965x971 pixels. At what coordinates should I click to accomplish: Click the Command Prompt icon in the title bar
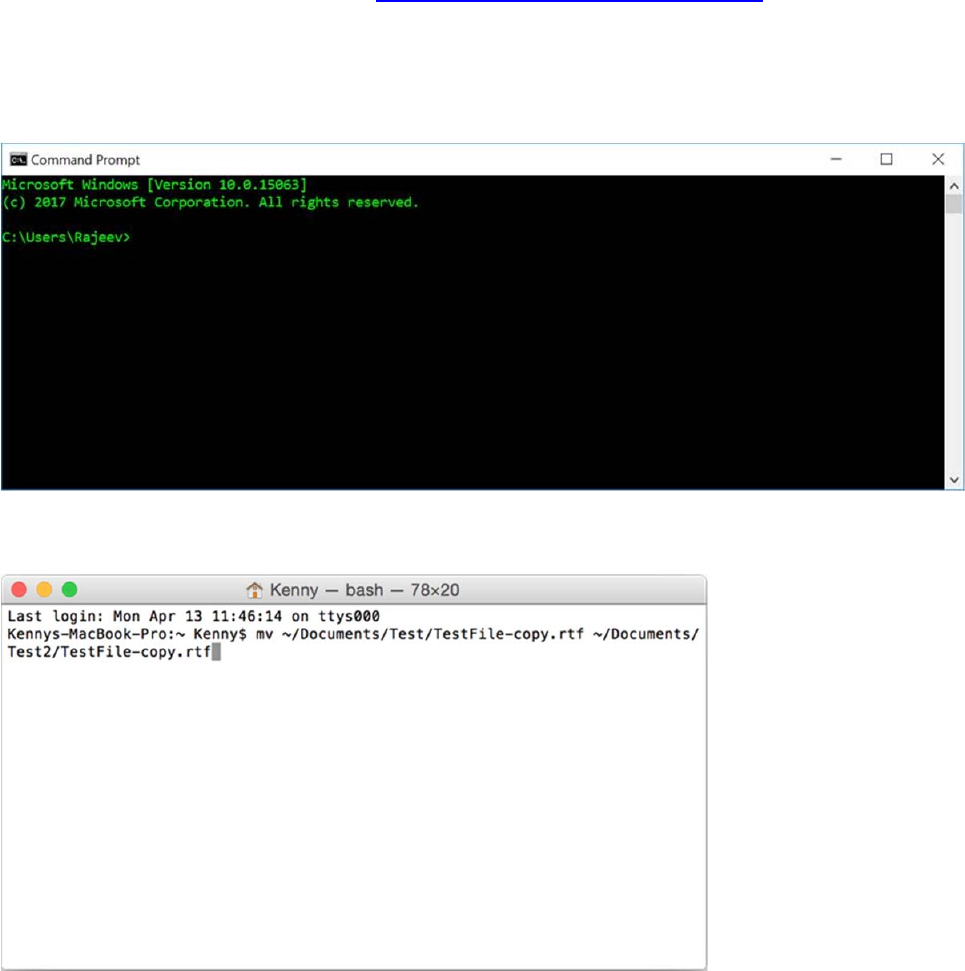17,159
